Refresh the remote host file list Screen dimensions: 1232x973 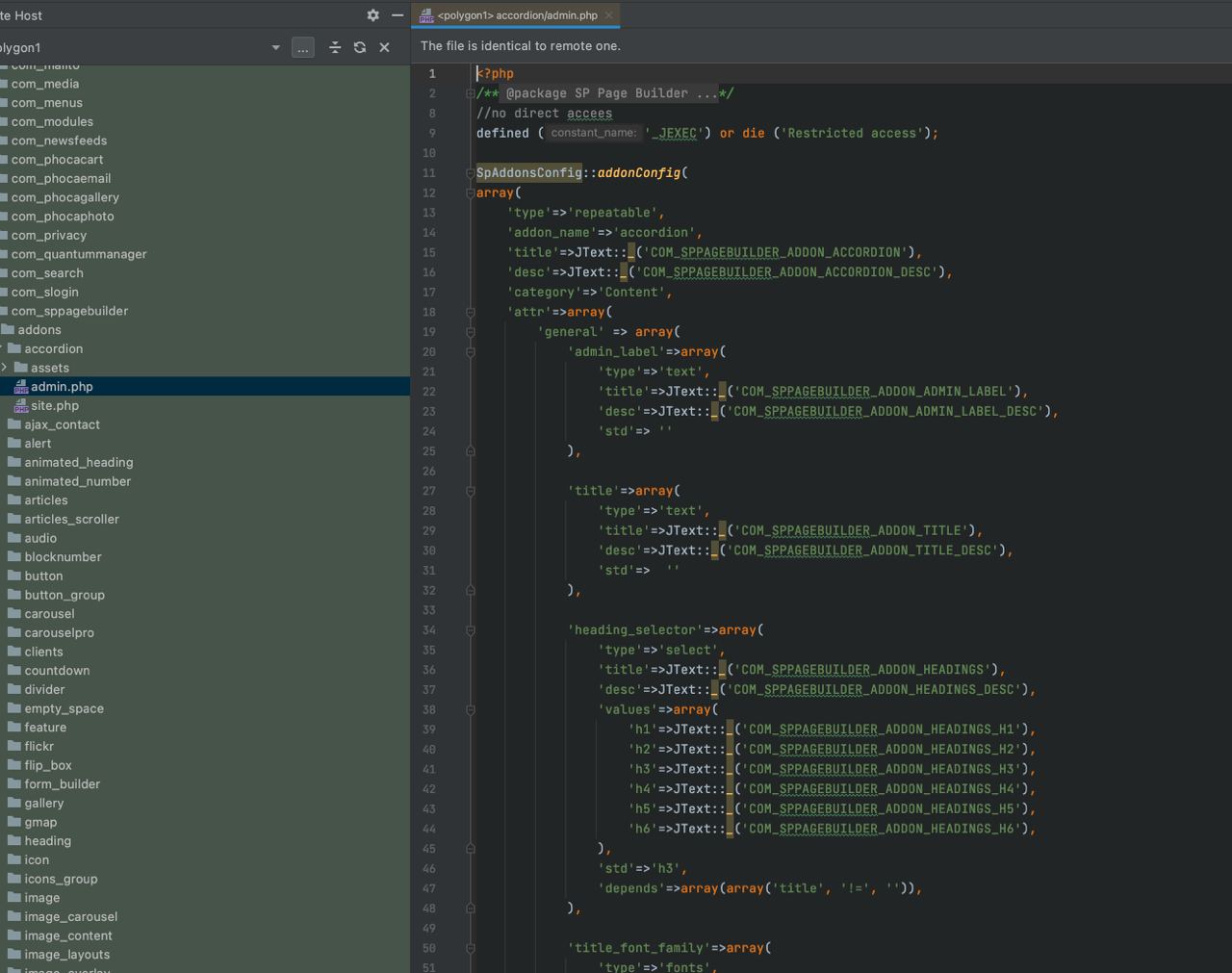click(x=360, y=47)
